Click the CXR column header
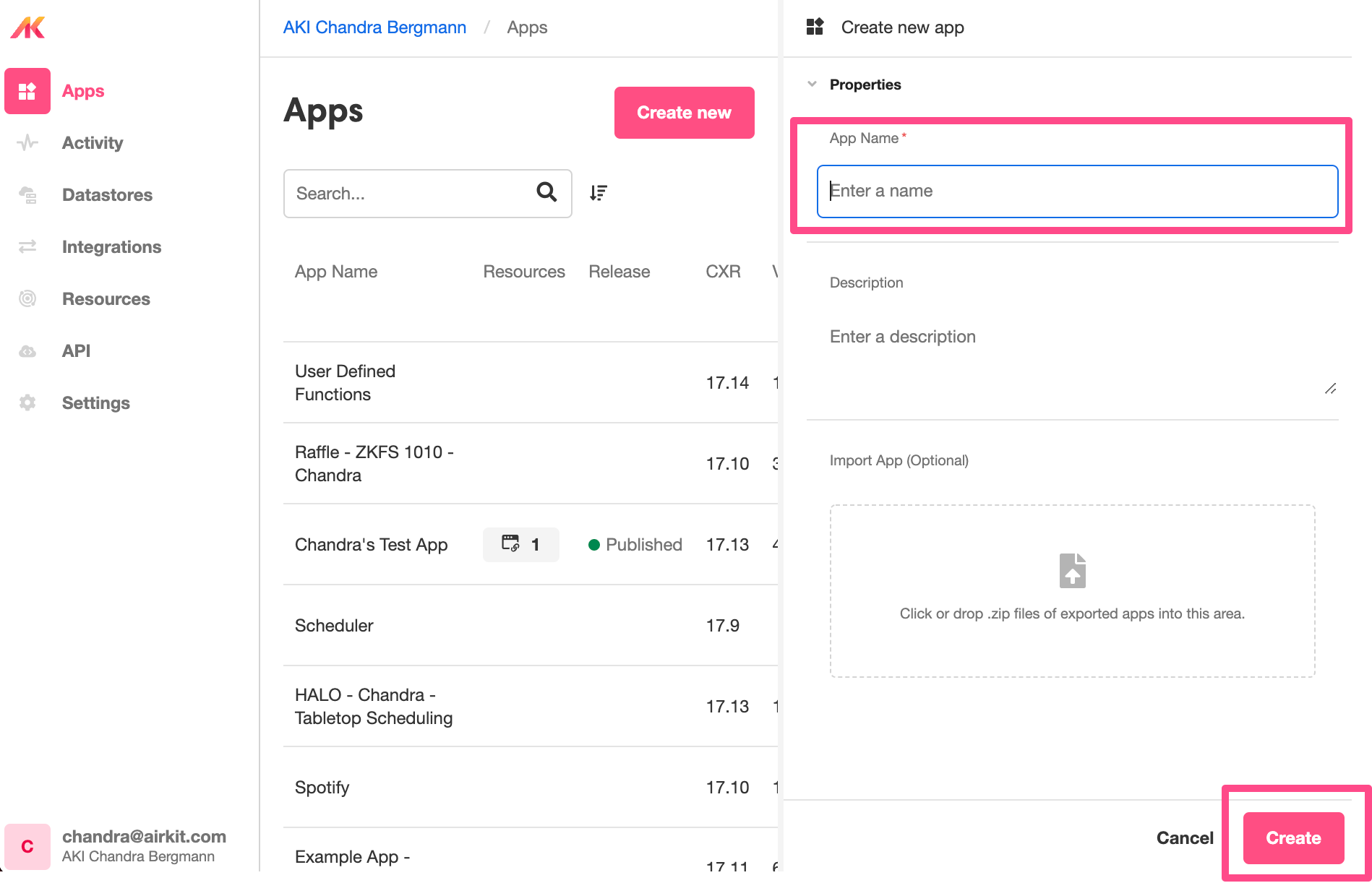Viewport: 1372px width, 883px height. pyautogui.click(x=723, y=272)
